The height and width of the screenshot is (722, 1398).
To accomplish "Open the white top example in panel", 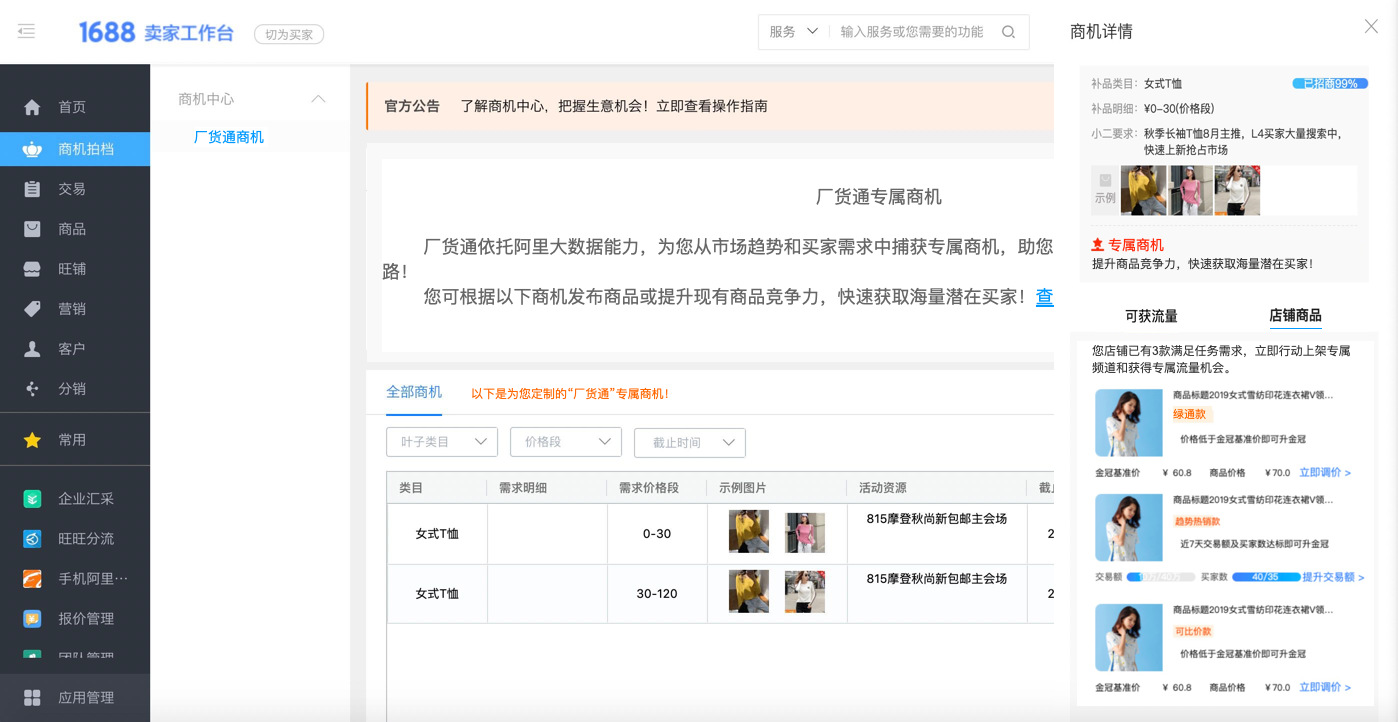I will coord(1237,190).
